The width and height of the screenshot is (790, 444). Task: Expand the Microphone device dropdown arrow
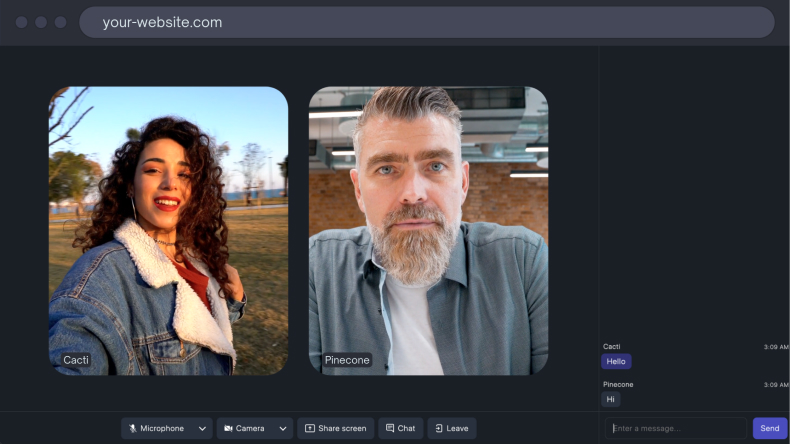pyautogui.click(x=202, y=429)
